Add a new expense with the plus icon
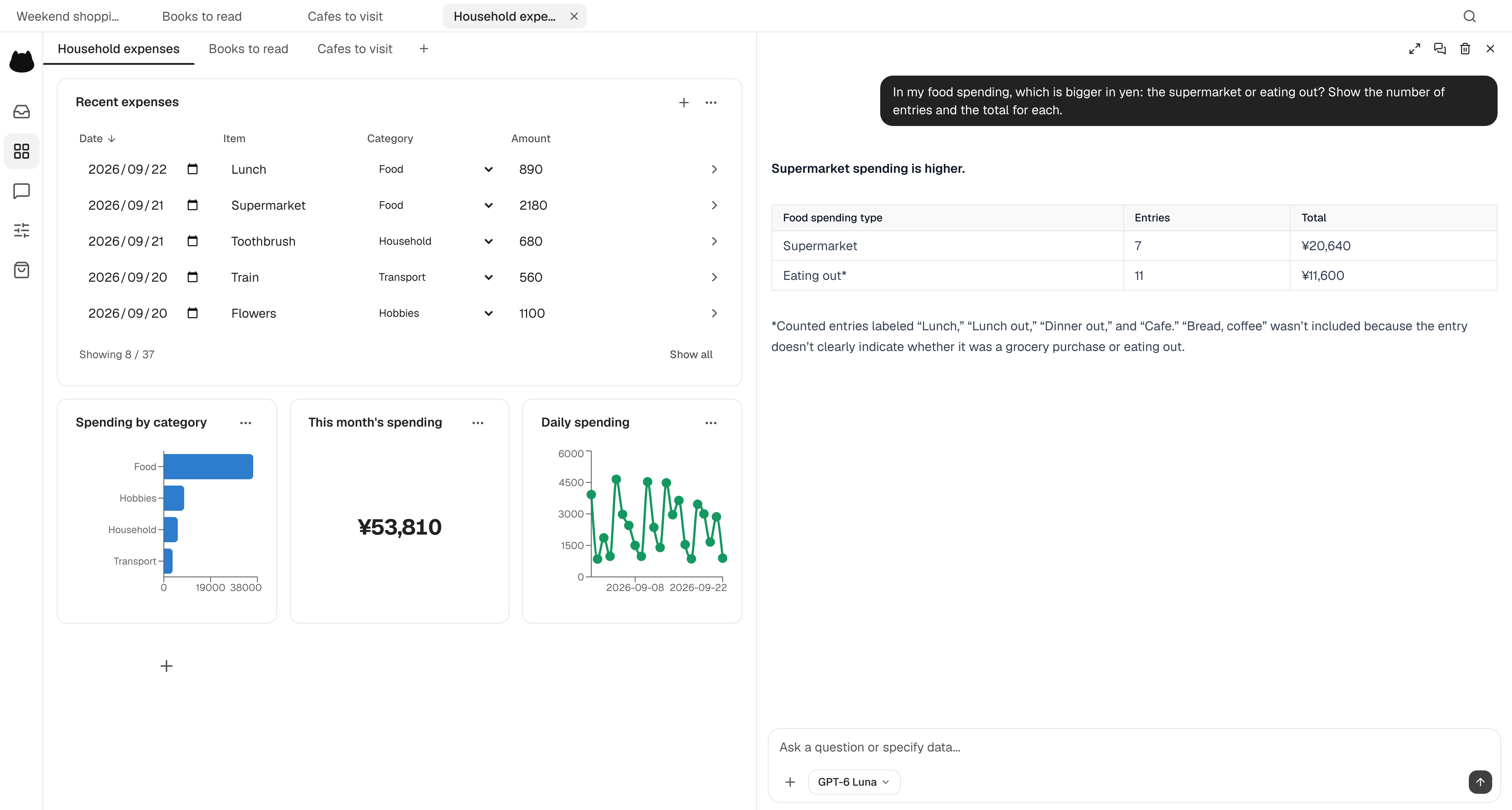Screen dimensions: 1512x810 click(684, 103)
